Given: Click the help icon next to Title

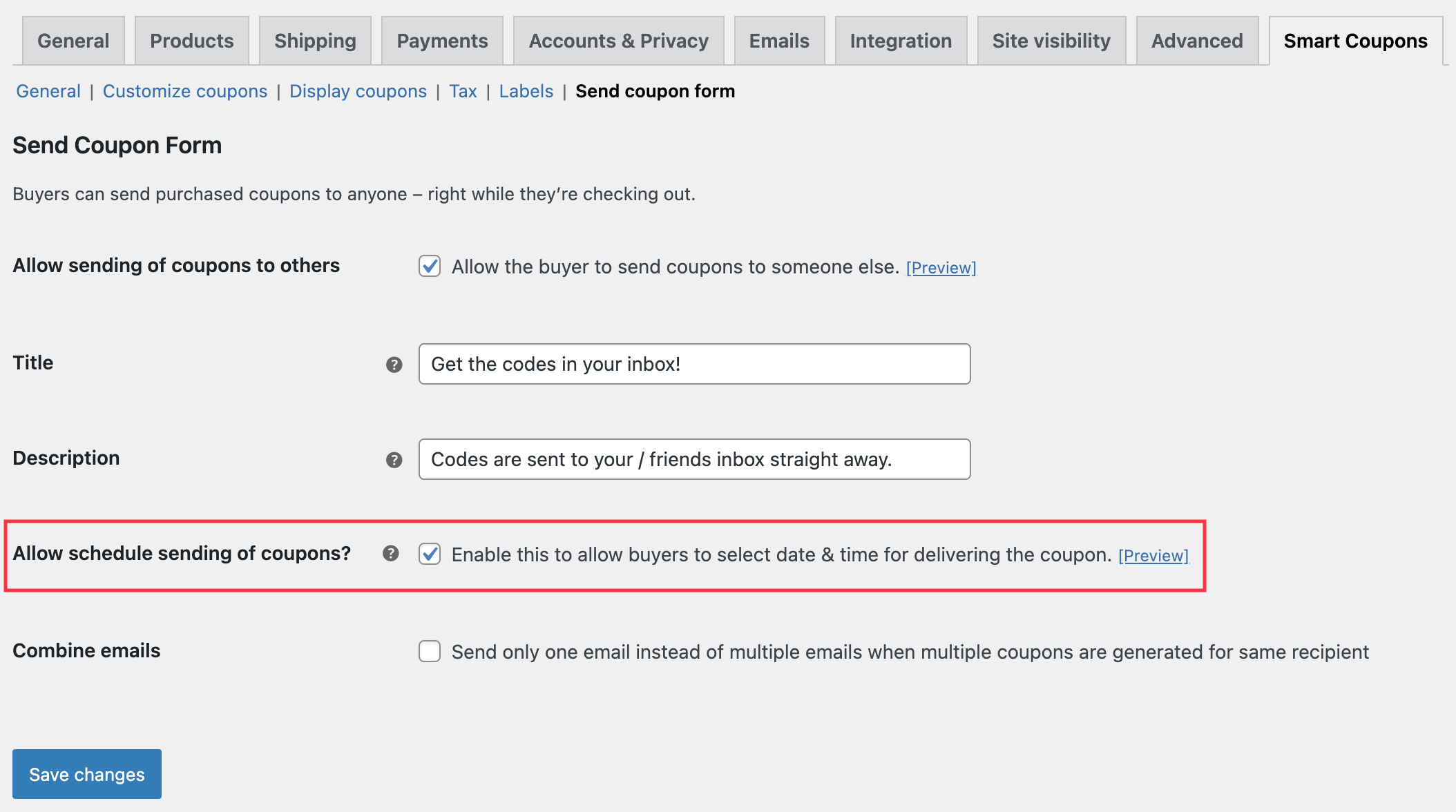Looking at the screenshot, I should (x=394, y=365).
